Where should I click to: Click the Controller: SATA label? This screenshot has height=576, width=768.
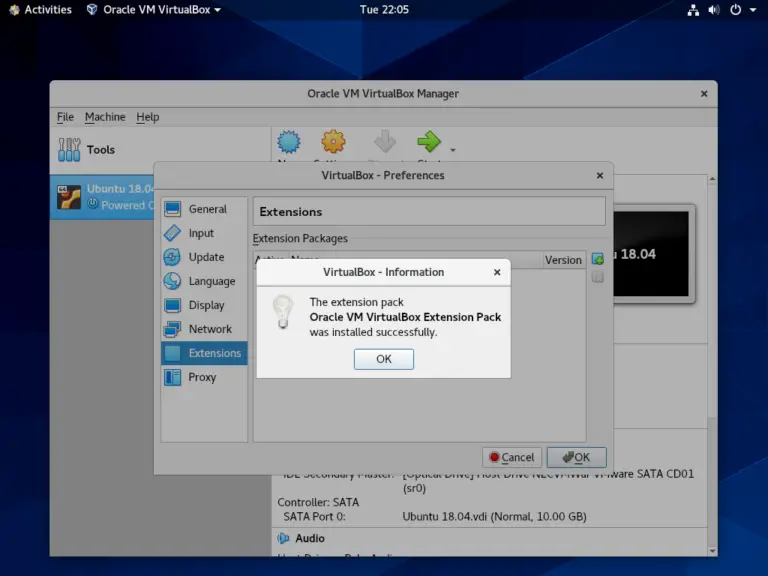point(318,503)
